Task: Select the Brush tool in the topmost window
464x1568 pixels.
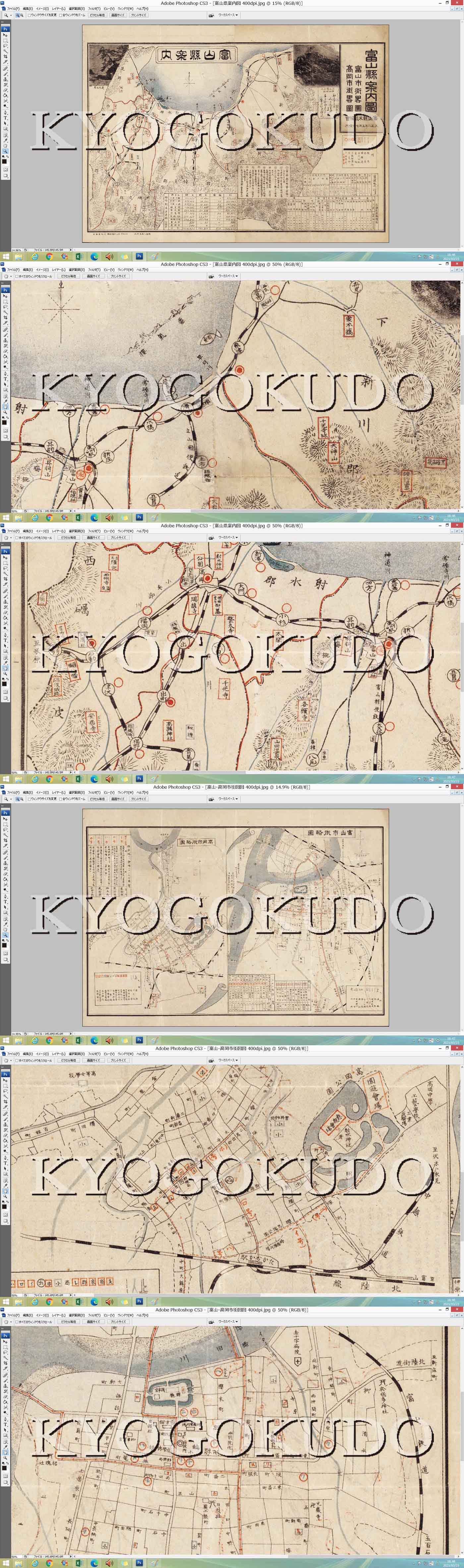Action: (x=6, y=74)
